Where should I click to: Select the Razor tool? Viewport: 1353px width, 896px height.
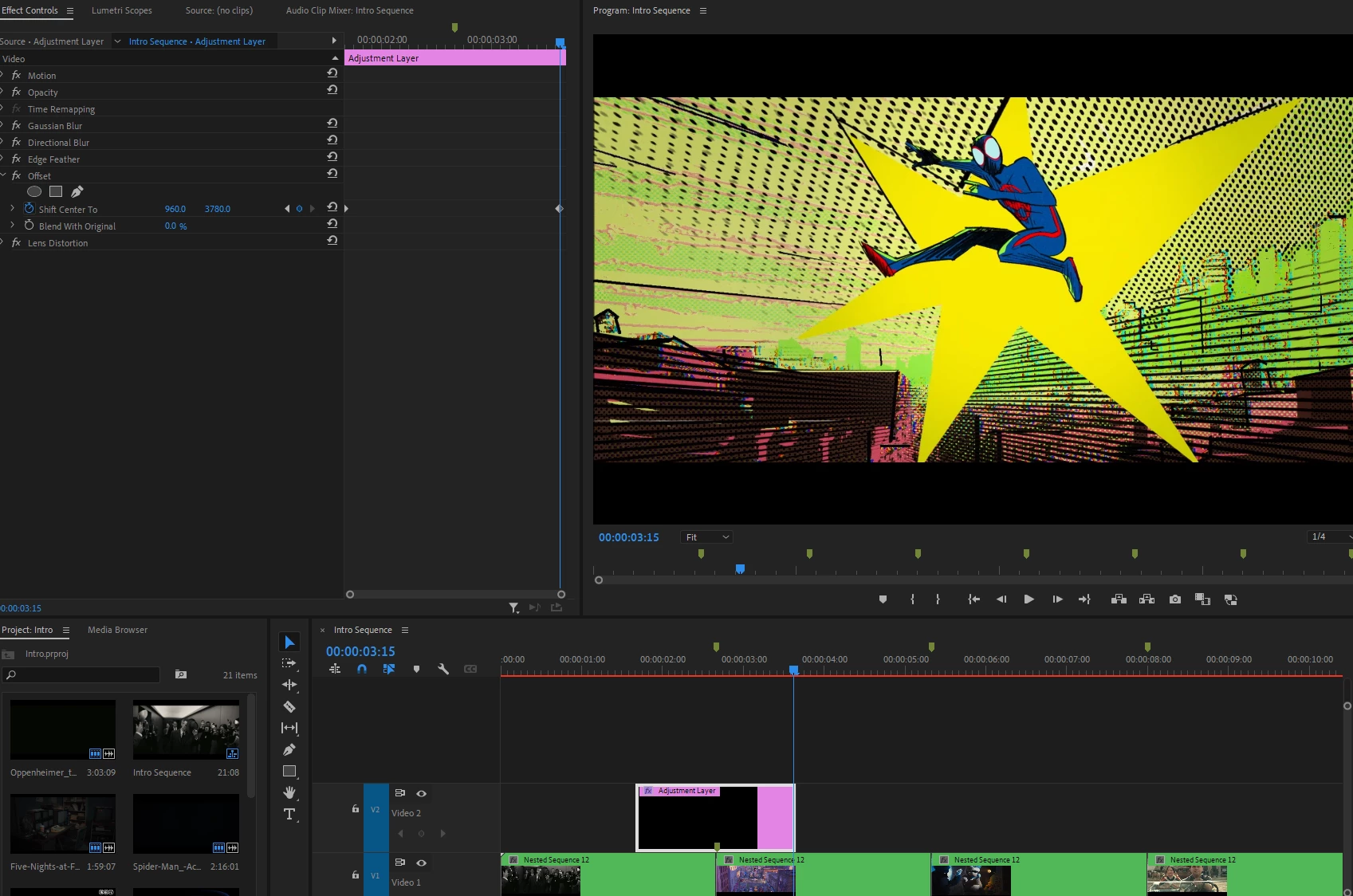(x=289, y=706)
